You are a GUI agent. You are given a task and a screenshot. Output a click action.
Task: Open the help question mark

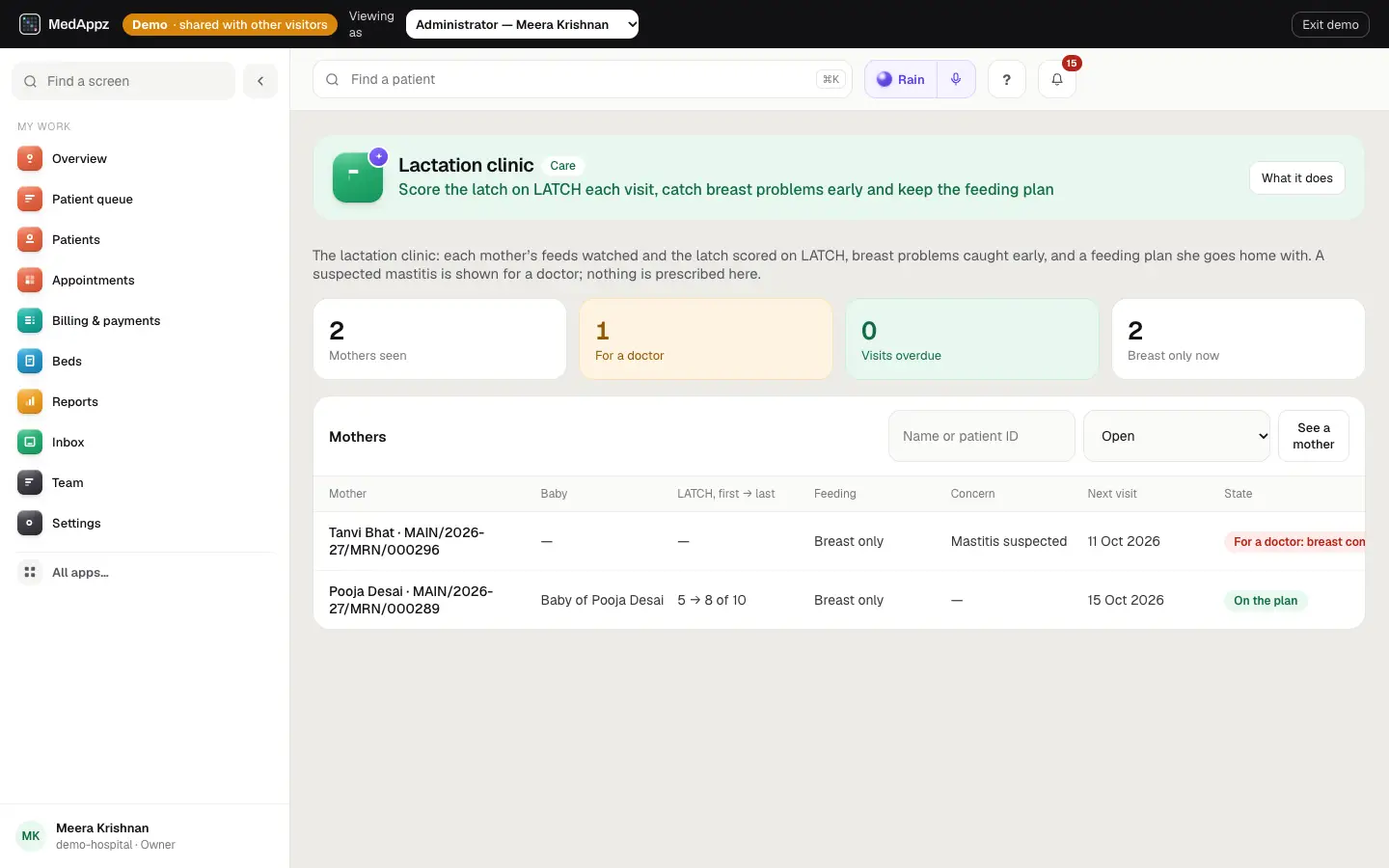[x=1007, y=79]
